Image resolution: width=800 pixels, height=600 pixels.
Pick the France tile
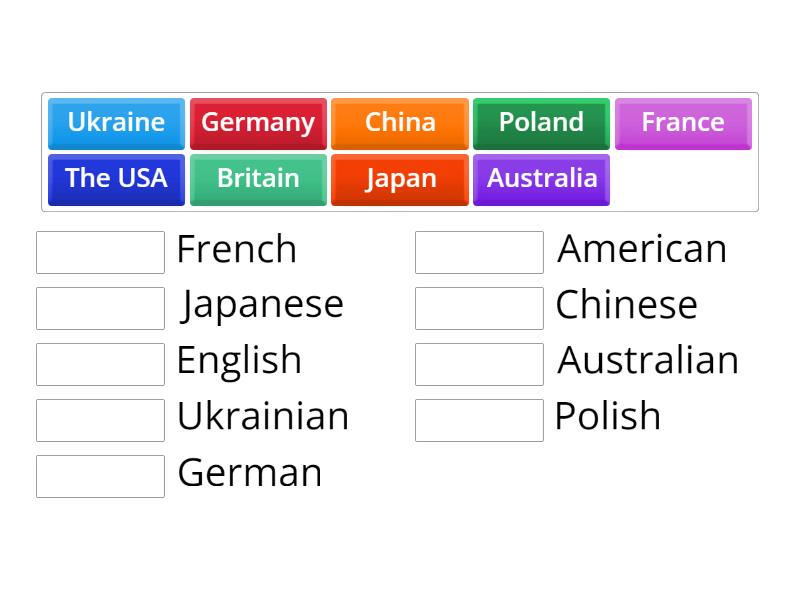coord(683,123)
